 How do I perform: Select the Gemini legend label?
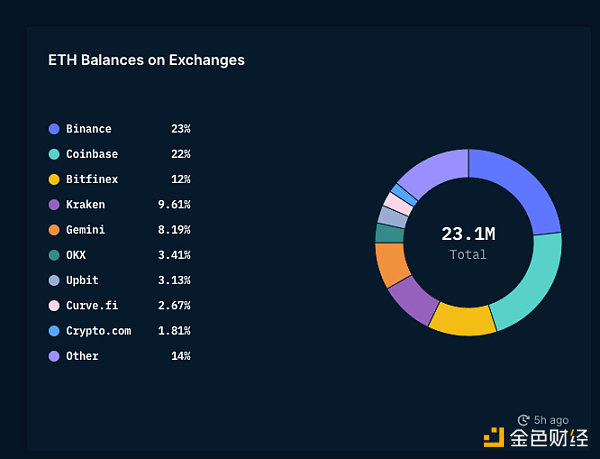85,230
